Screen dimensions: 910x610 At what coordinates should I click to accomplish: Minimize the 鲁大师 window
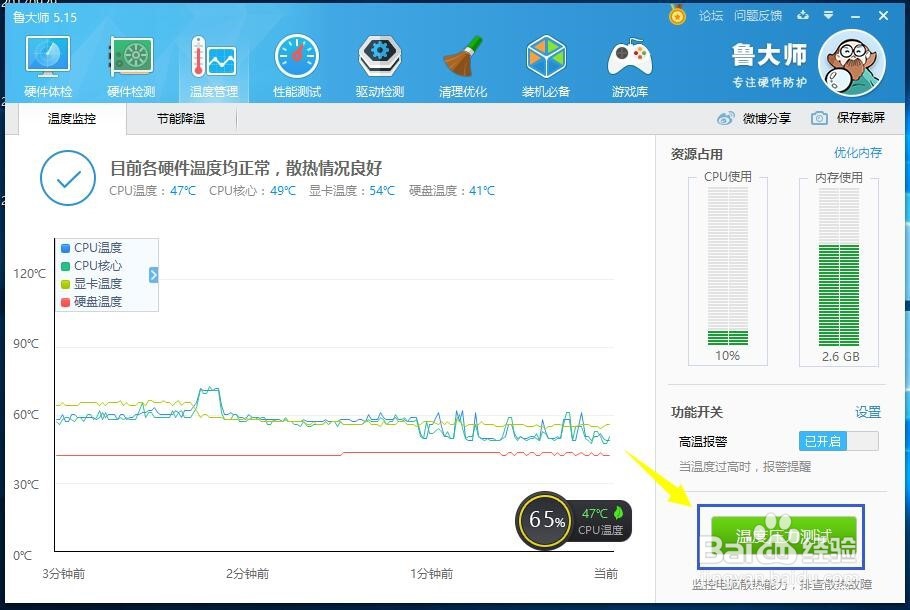coord(855,16)
